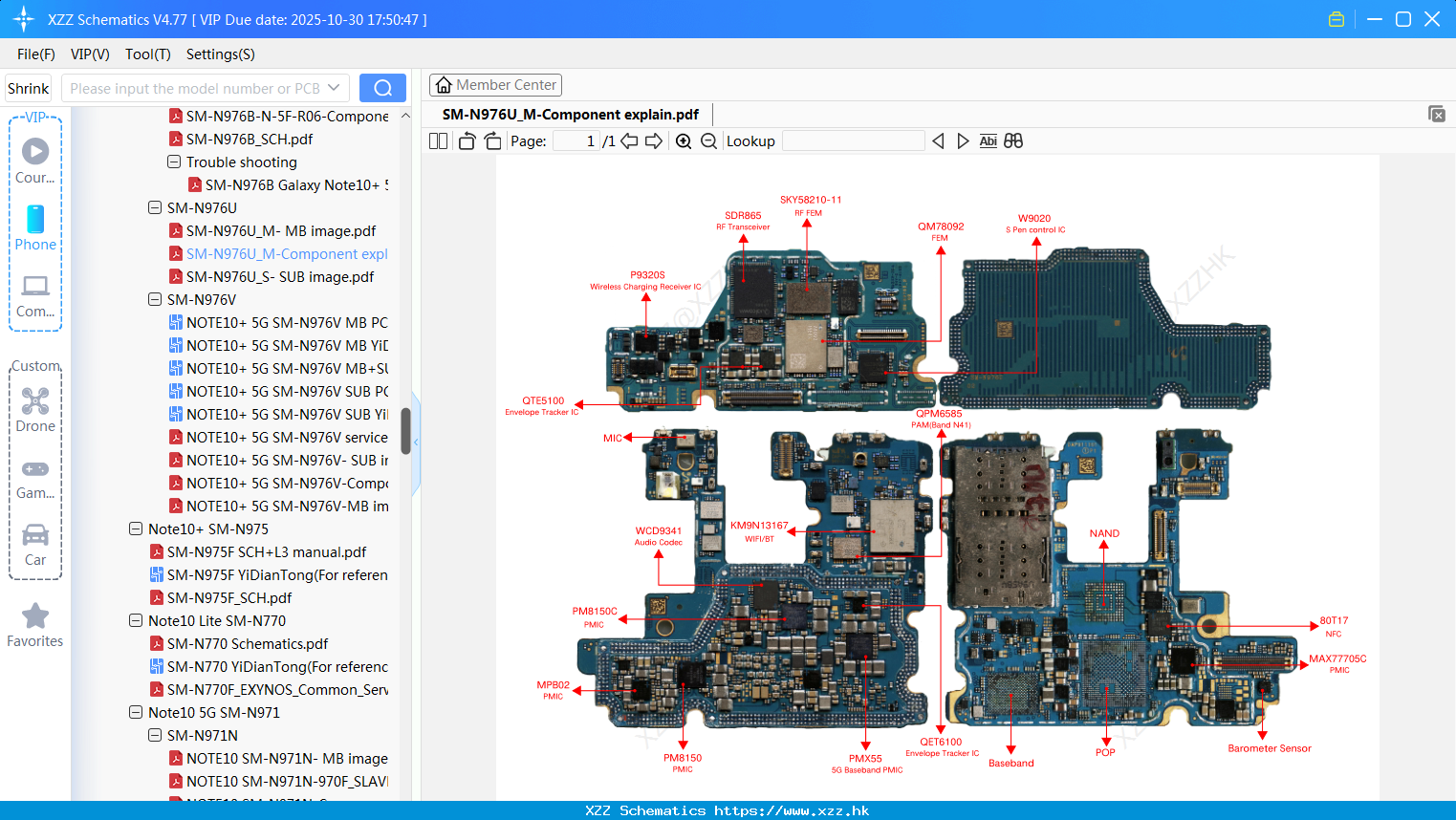Open the model number dropdown arrow
The image size is (1456, 820).
334,88
